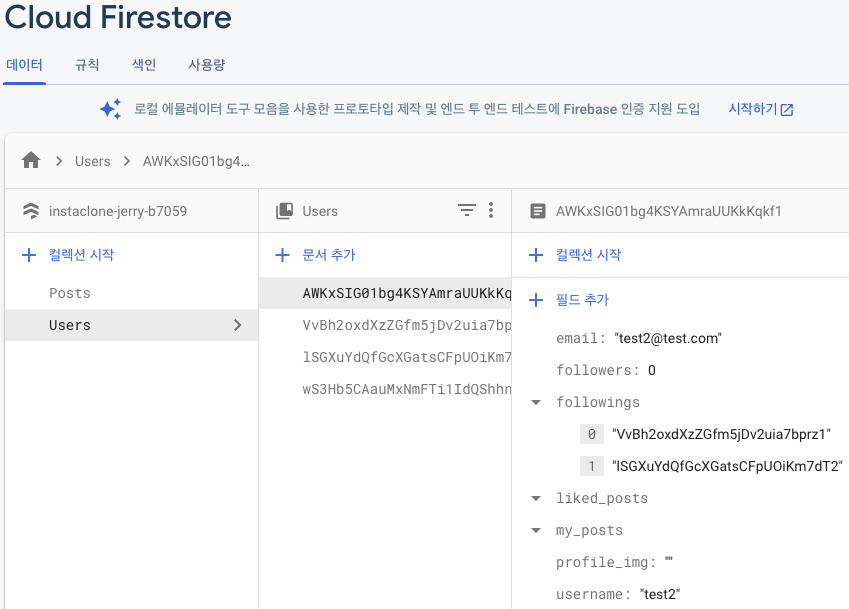849x609 pixels.
Task: Click the profile_img field
Action: click(614, 562)
